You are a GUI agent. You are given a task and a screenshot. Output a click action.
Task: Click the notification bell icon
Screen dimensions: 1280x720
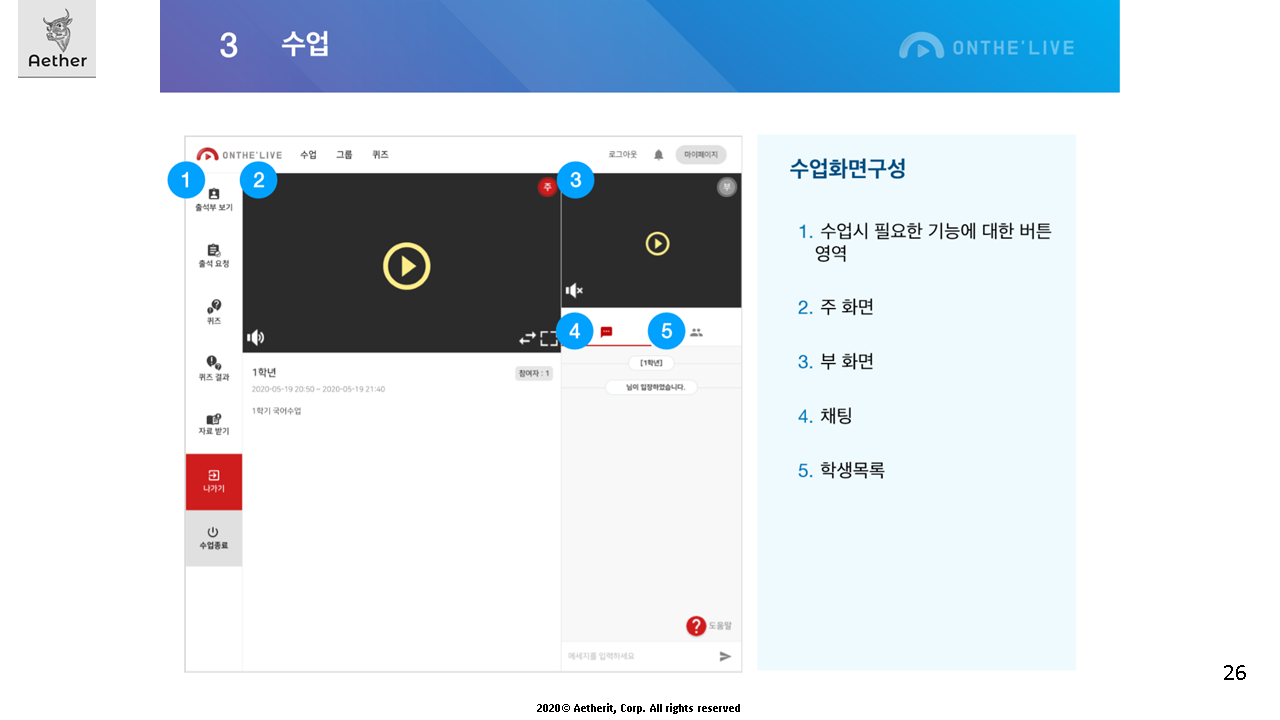[x=658, y=155]
